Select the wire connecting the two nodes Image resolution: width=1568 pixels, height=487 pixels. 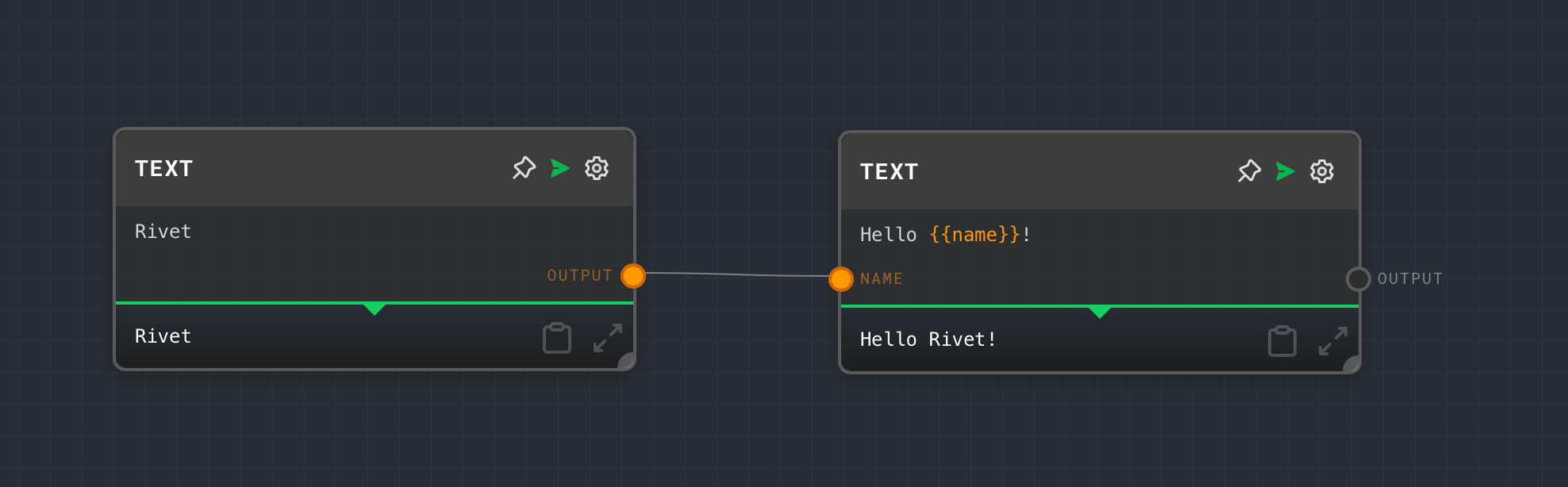(737, 274)
